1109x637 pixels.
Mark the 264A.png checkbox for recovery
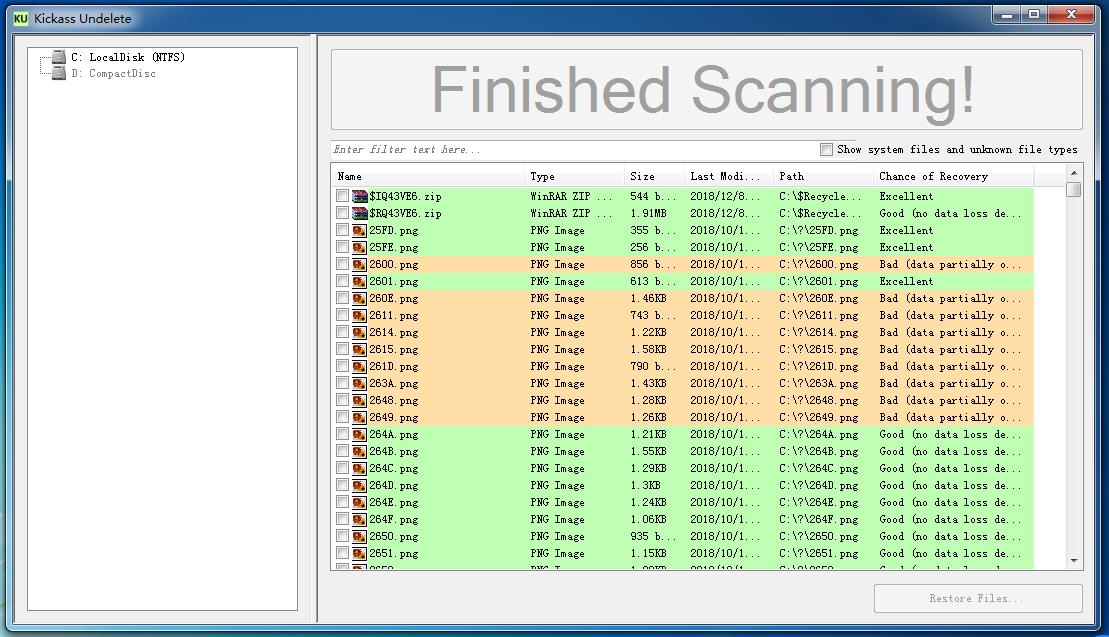tap(342, 434)
